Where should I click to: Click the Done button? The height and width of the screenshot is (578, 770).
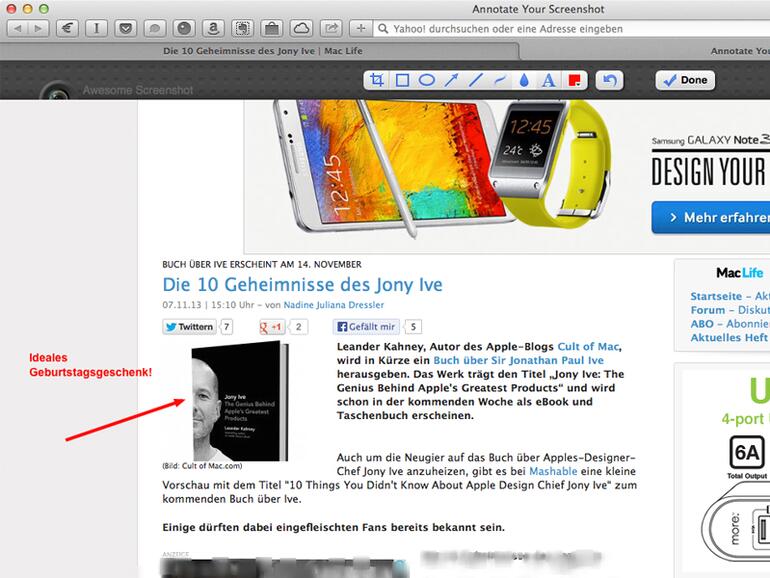tap(685, 80)
